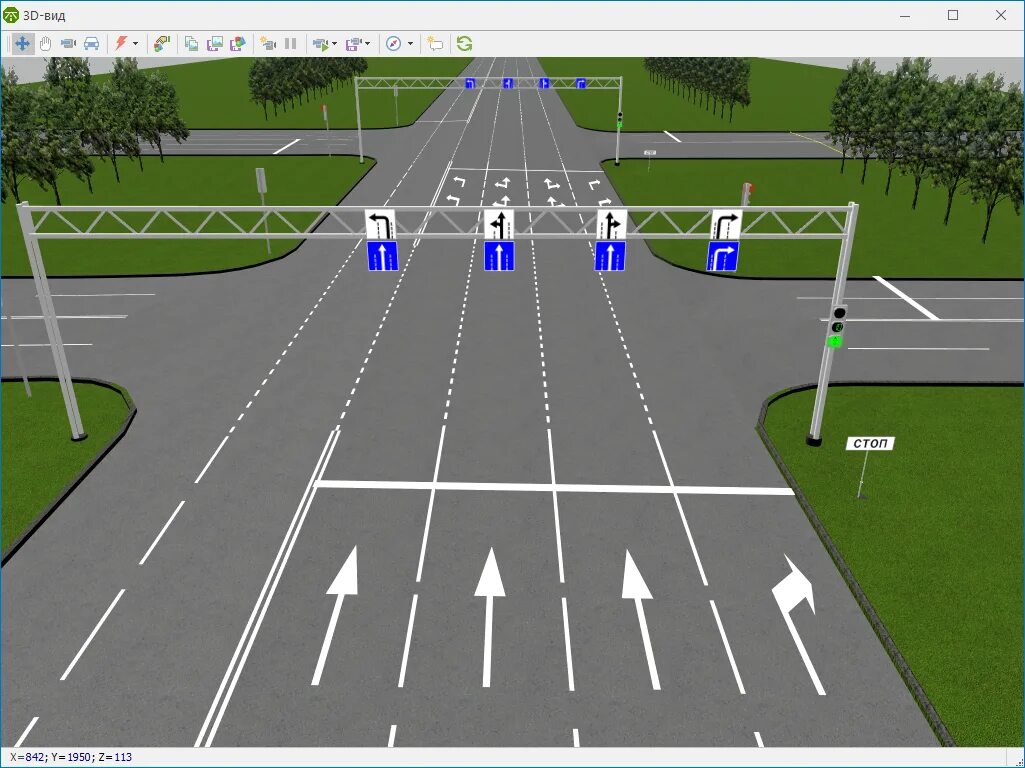Image resolution: width=1025 pixels, height=768 pixels.
Task: Open the save camera dropdown arrow
Action: click(367, 44)
